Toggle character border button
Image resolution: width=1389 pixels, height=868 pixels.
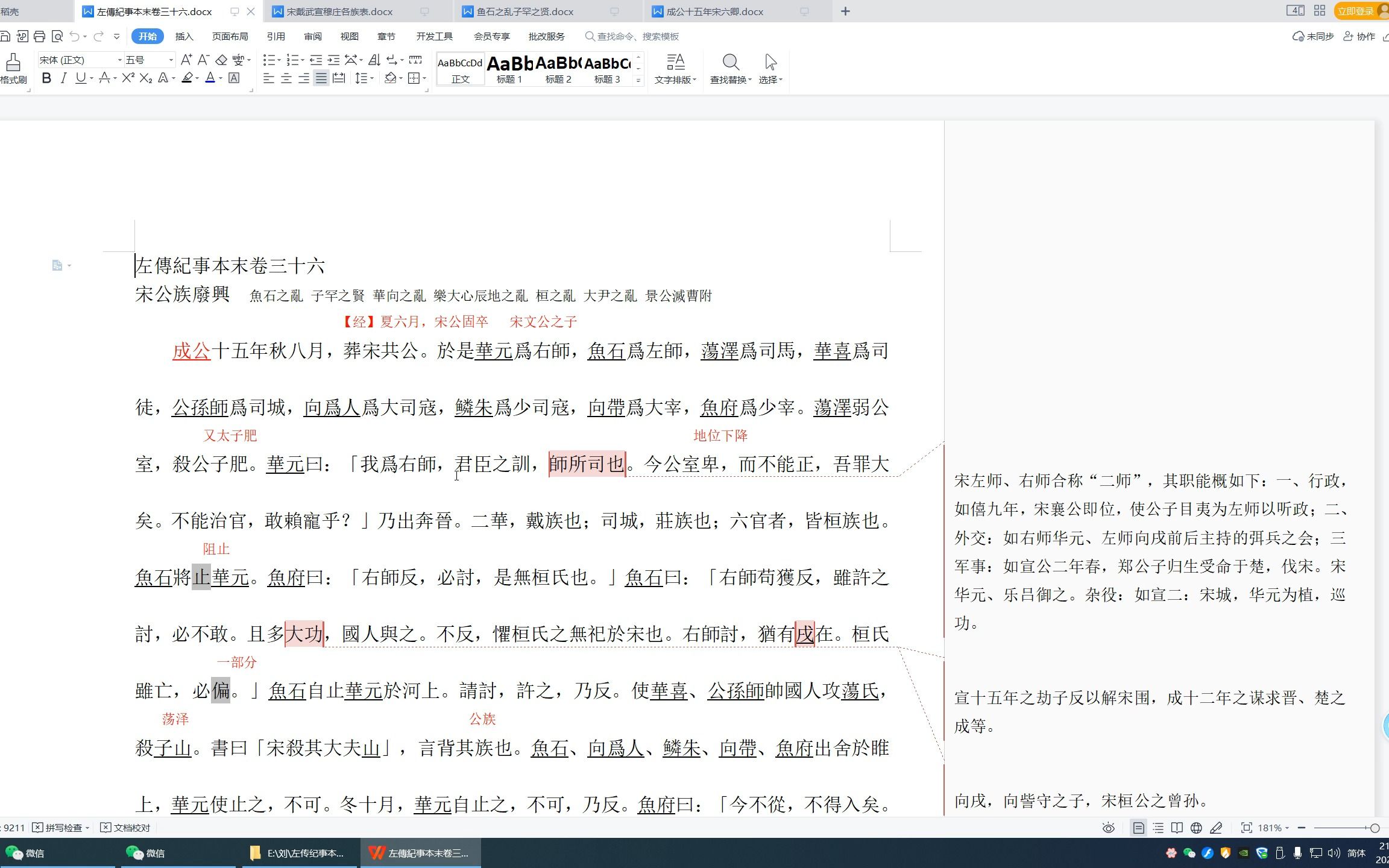[234, 78]
